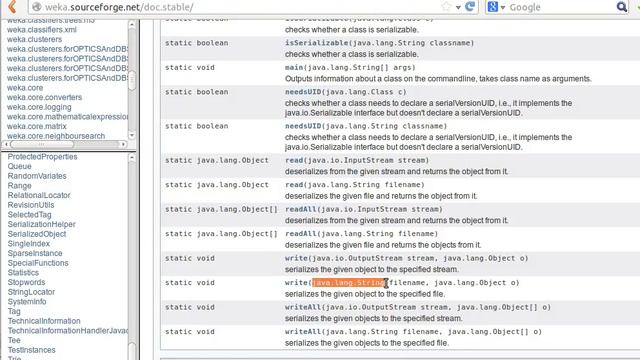Click the search magnifier icon
This screenshot has width=640, height=360.
click(622, 7)
